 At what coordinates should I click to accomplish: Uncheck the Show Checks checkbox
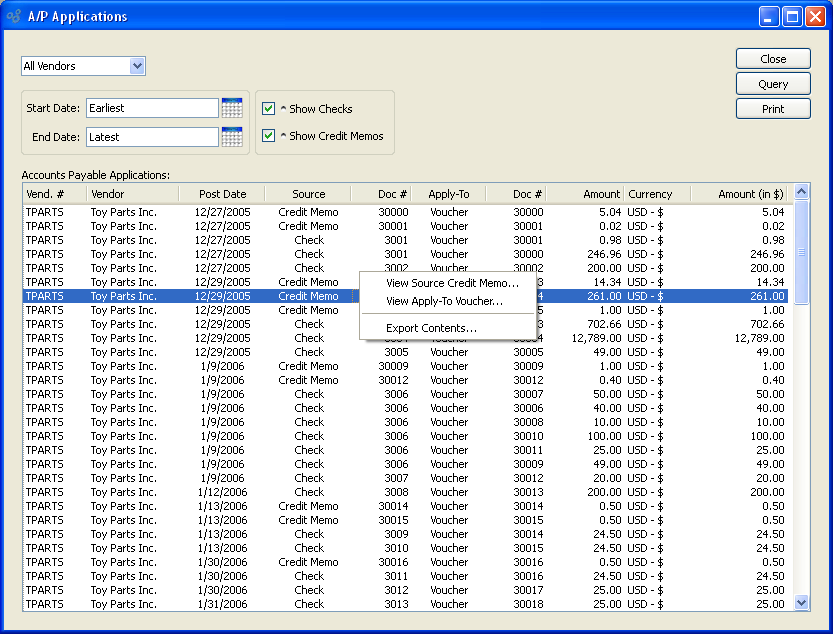point(268,109)
